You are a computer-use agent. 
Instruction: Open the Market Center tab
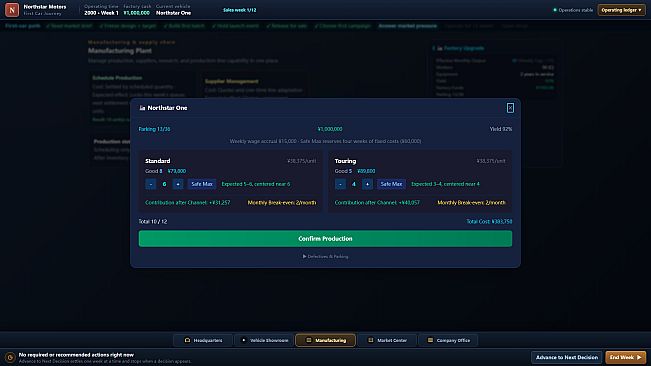[x=387, y=340]
